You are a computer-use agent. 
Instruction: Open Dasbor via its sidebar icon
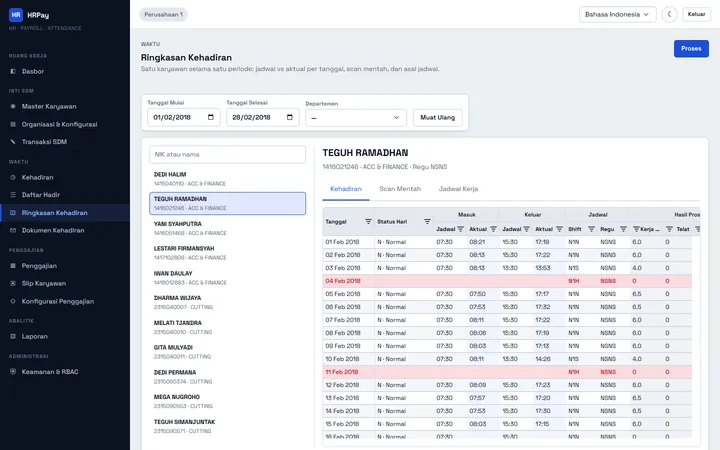pos(13,71)
